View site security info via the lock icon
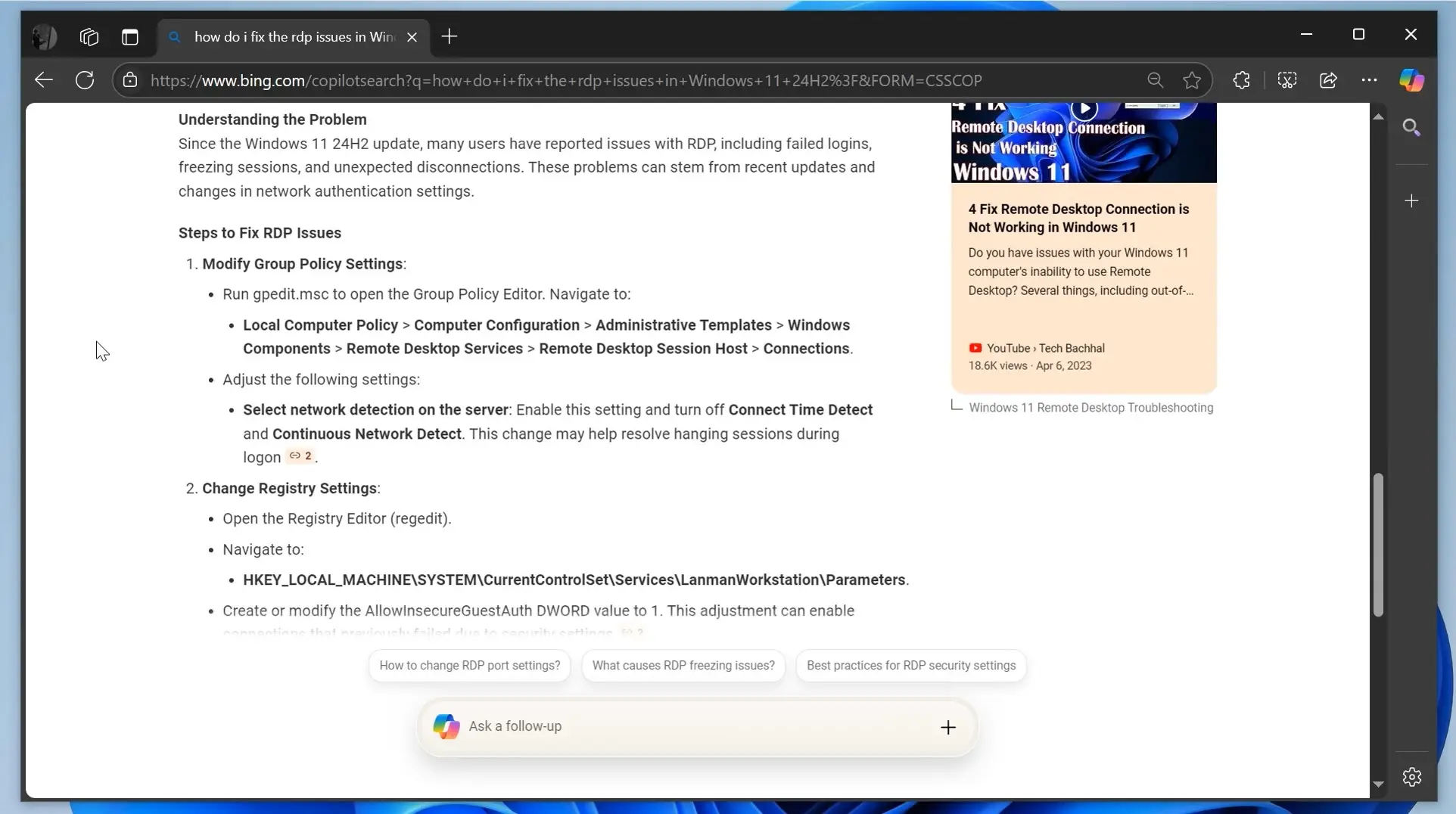 (x=130, y=80)
